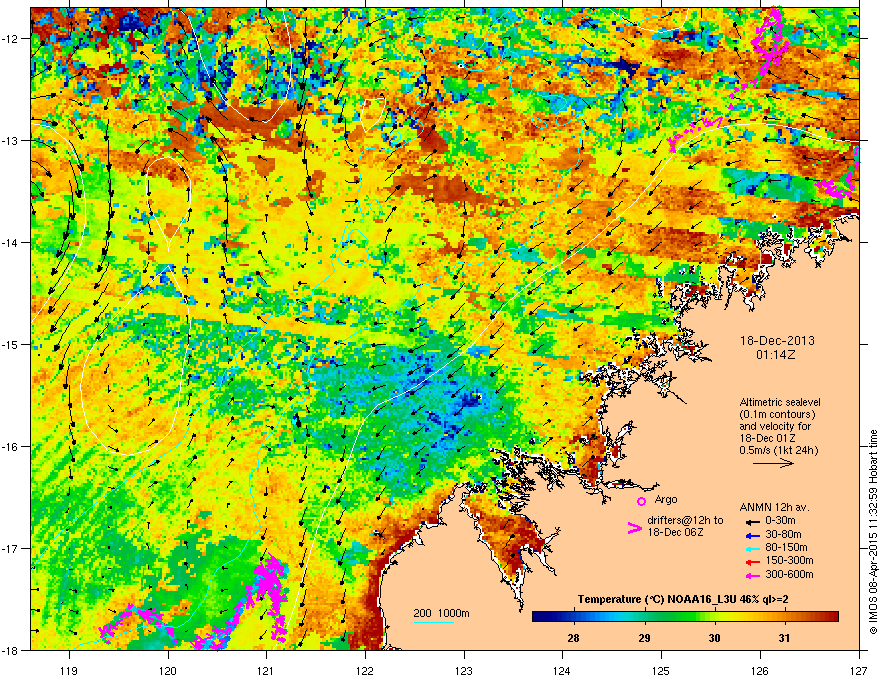Click the colorbar tick label 30

click(x=714, y=638)
